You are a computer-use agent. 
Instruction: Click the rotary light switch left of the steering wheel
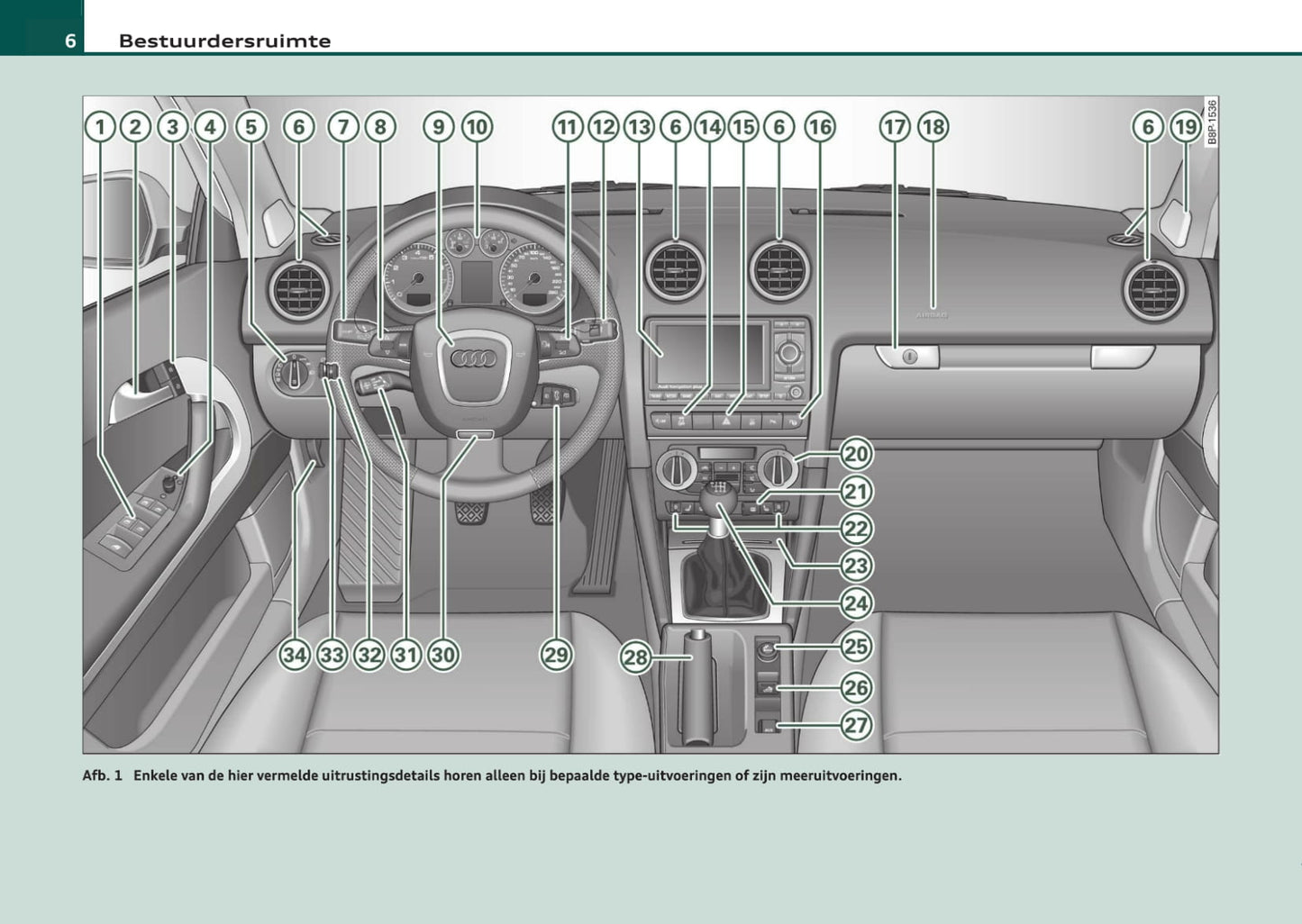coord(294,370)
